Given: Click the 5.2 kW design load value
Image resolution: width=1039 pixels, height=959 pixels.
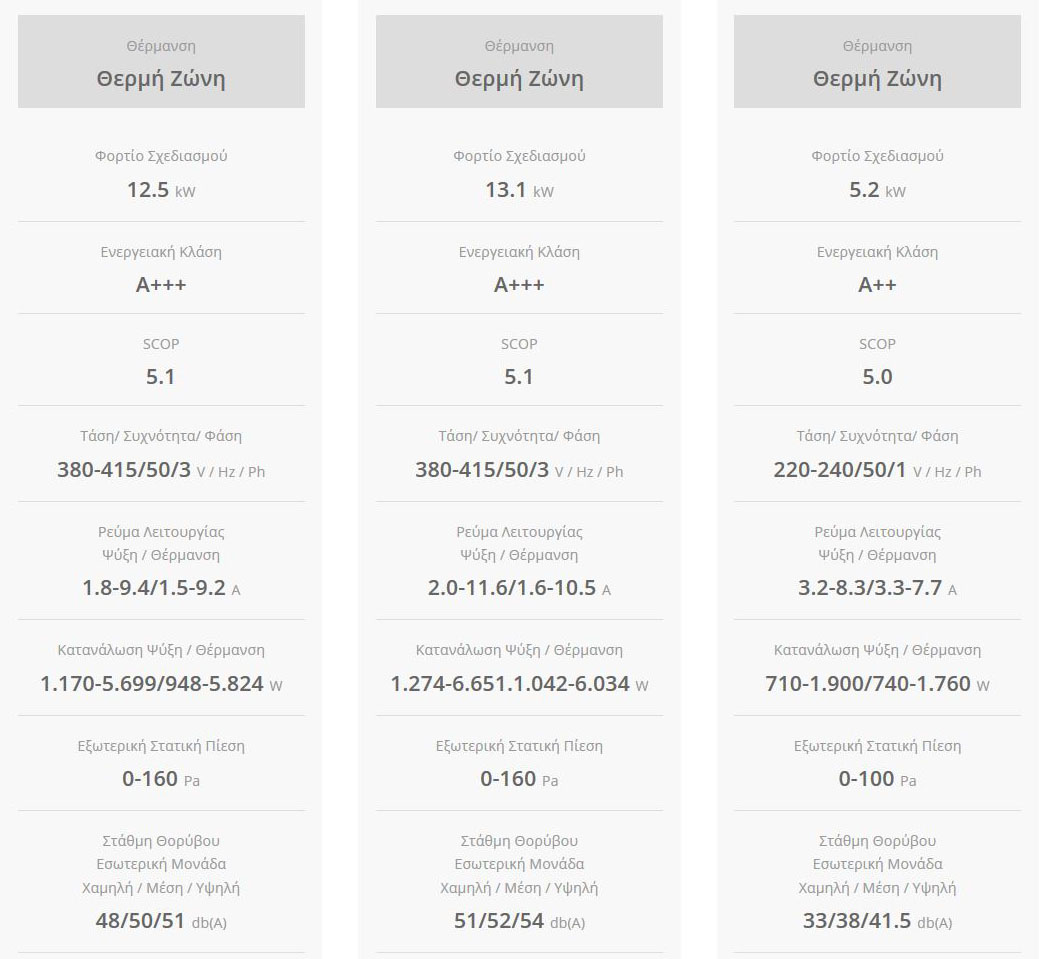Looking at the screenshot, I should pyautogui.click(x=877, y=190).
